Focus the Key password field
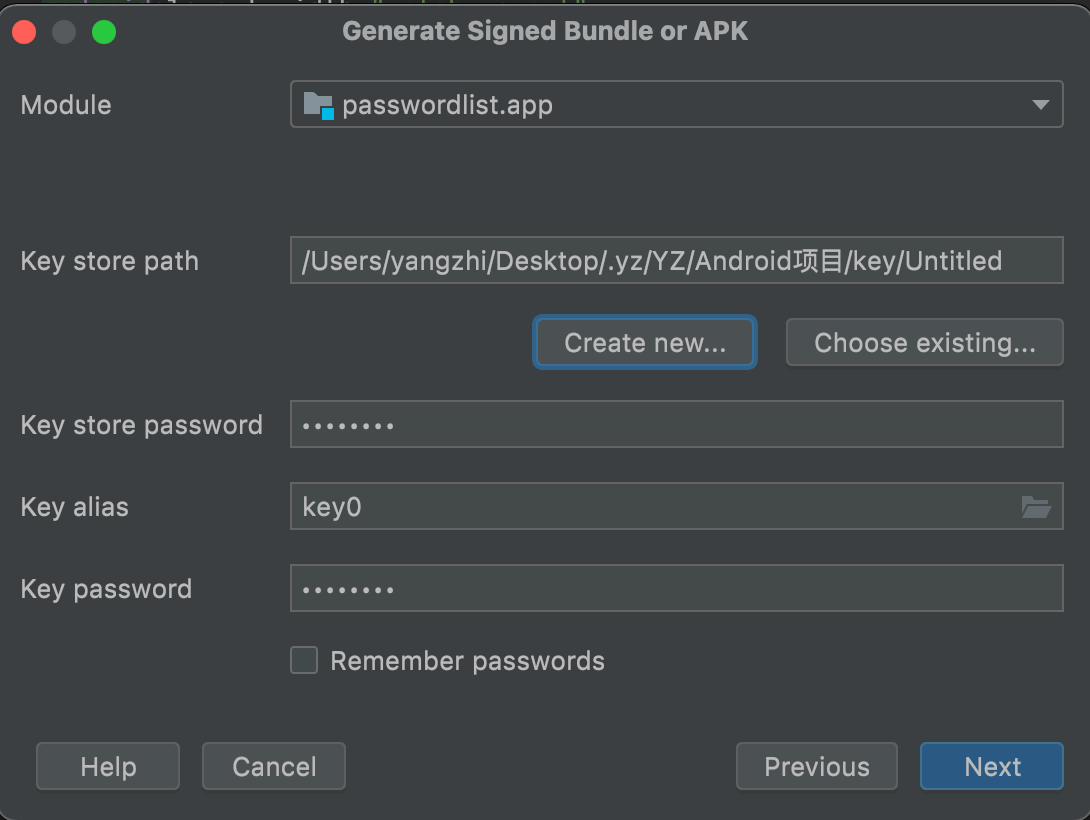 [676, 589]
